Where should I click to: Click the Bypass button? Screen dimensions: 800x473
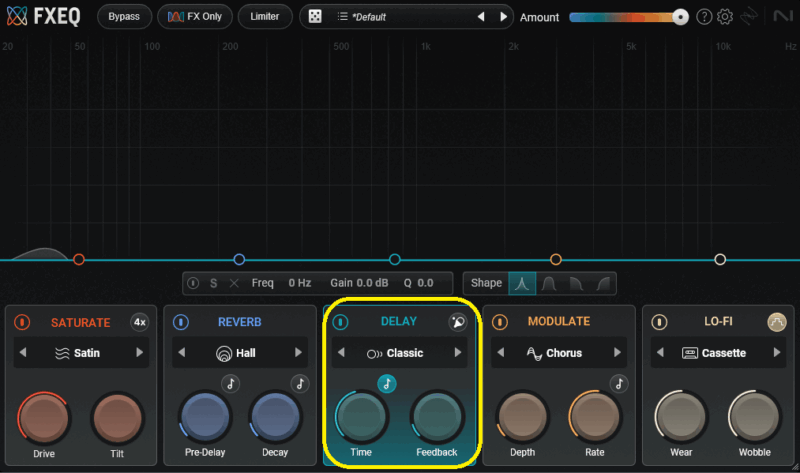(124, 17)
